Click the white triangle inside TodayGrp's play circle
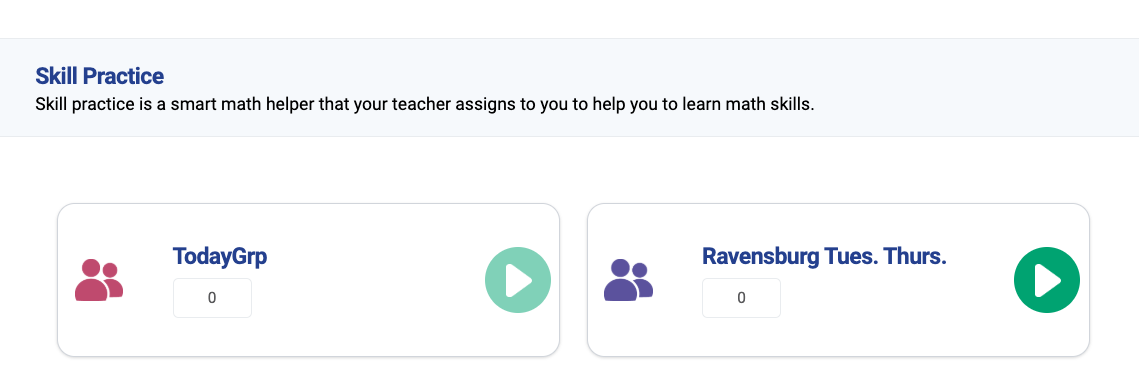 coord(520,281)
